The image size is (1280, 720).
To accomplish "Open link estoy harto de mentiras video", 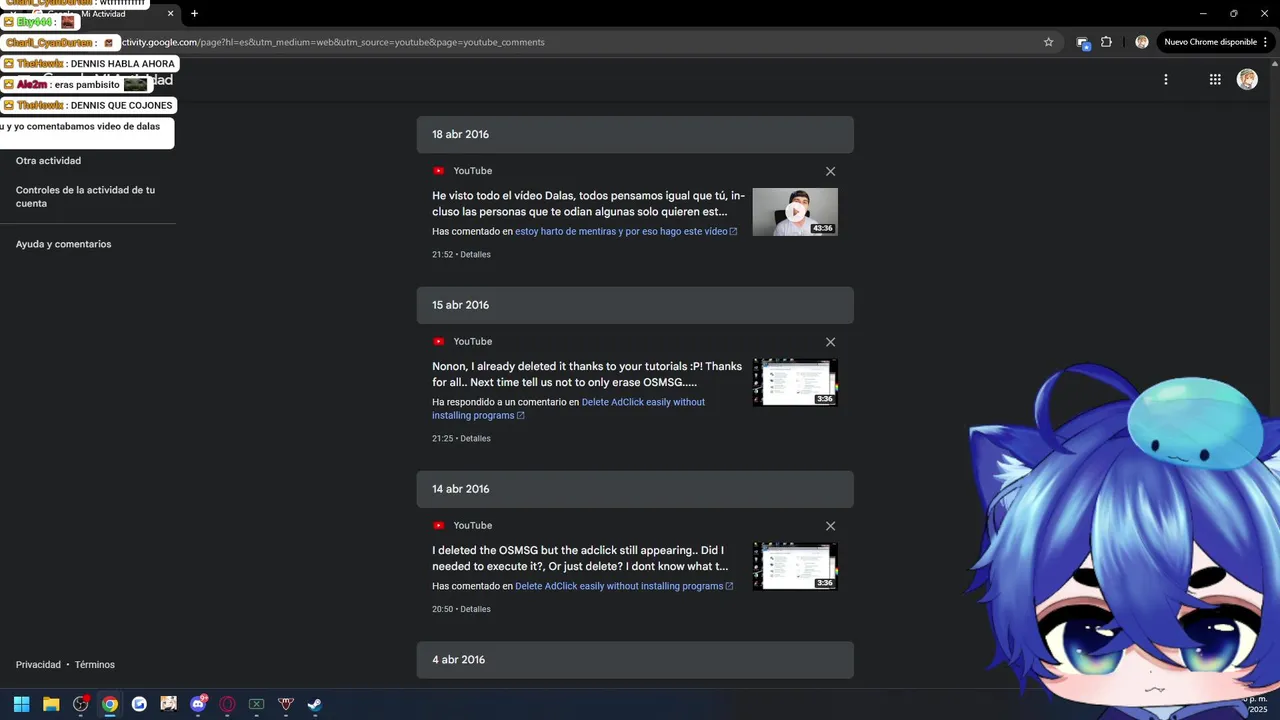I will pos(626,231).
